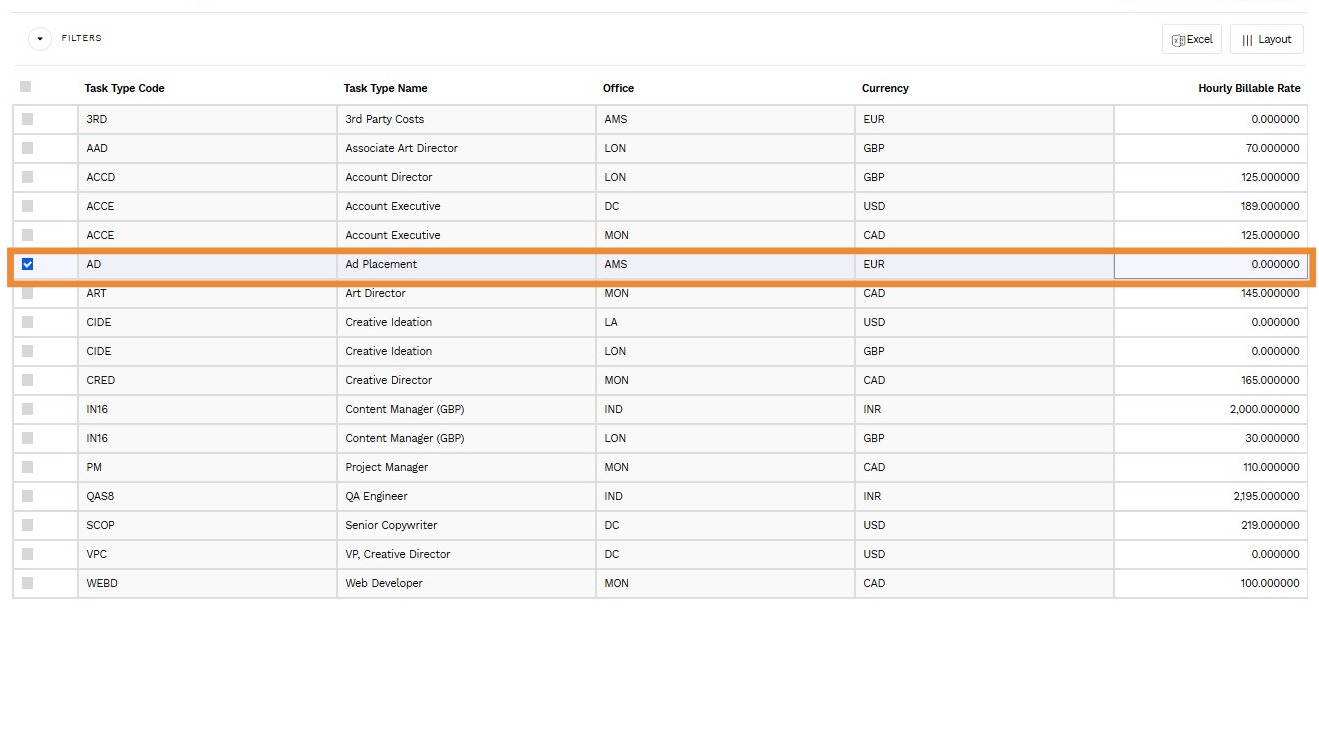Click the PM task type code
Viewport: 1319px width, 737px height.
(x=94, y=467)
